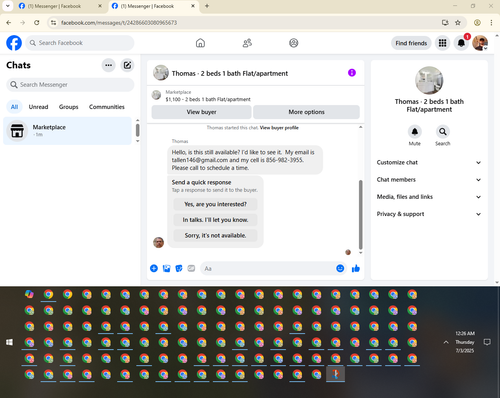Go back with the browser arrow
This screenshot has width=500, height=398.
click(9, 23)
